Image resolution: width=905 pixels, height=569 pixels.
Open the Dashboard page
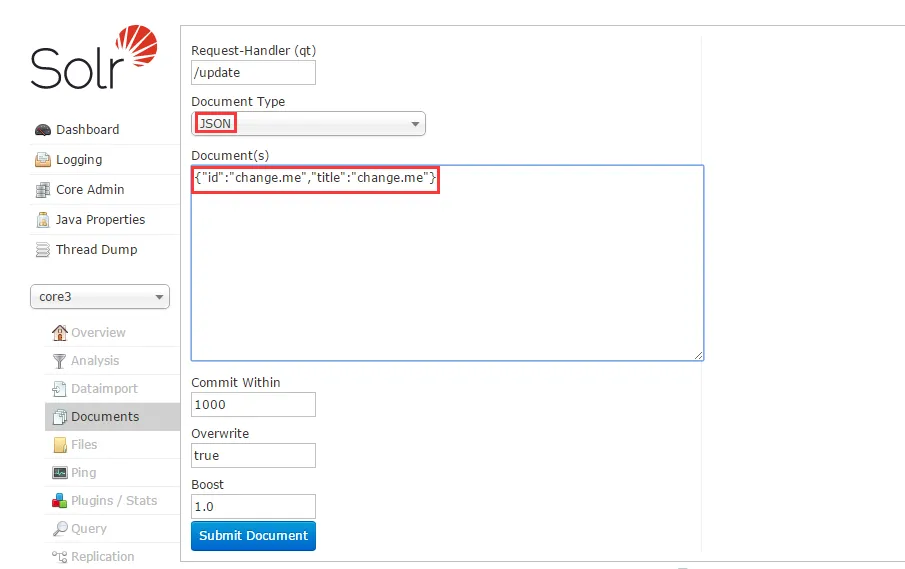[x=88, y=130]
